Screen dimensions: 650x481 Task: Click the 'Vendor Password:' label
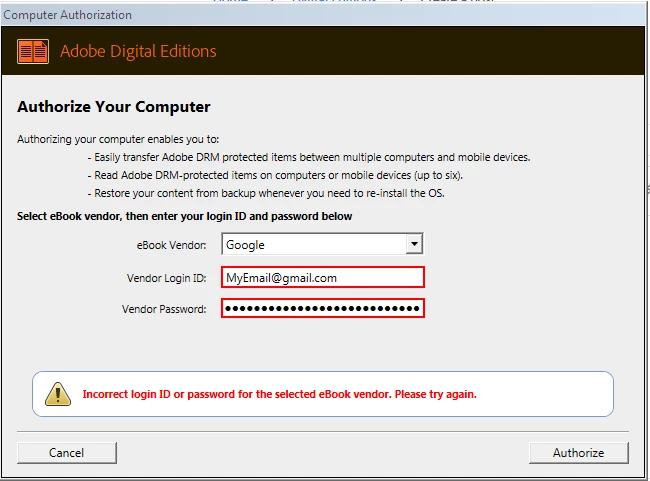(x=164, y=309)
